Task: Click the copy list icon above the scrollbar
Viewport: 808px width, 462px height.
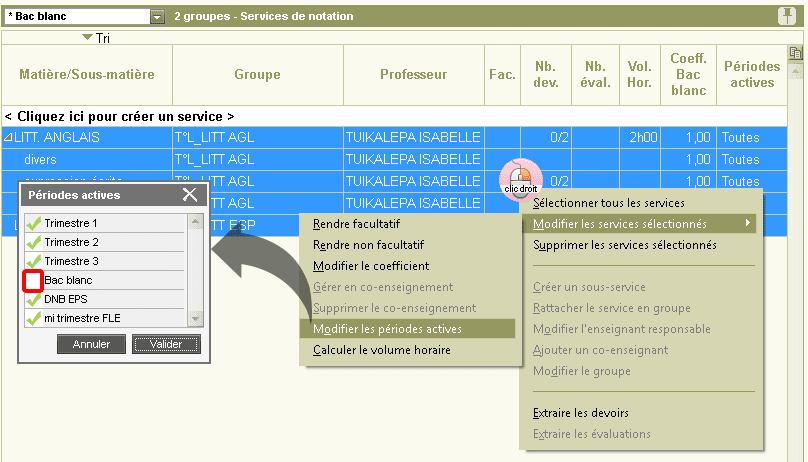Action: (x=795, y=52)
